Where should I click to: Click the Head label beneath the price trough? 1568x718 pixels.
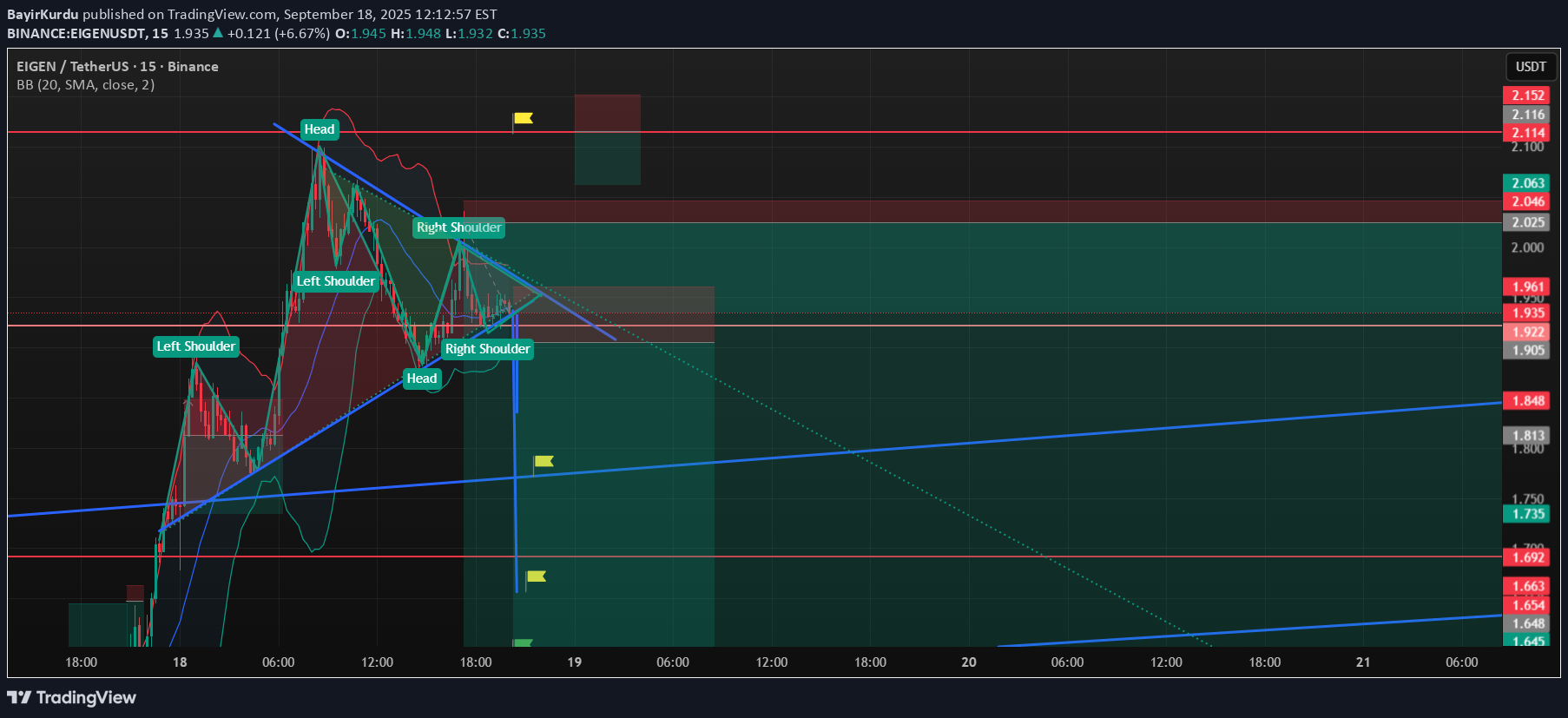point(422,379)
